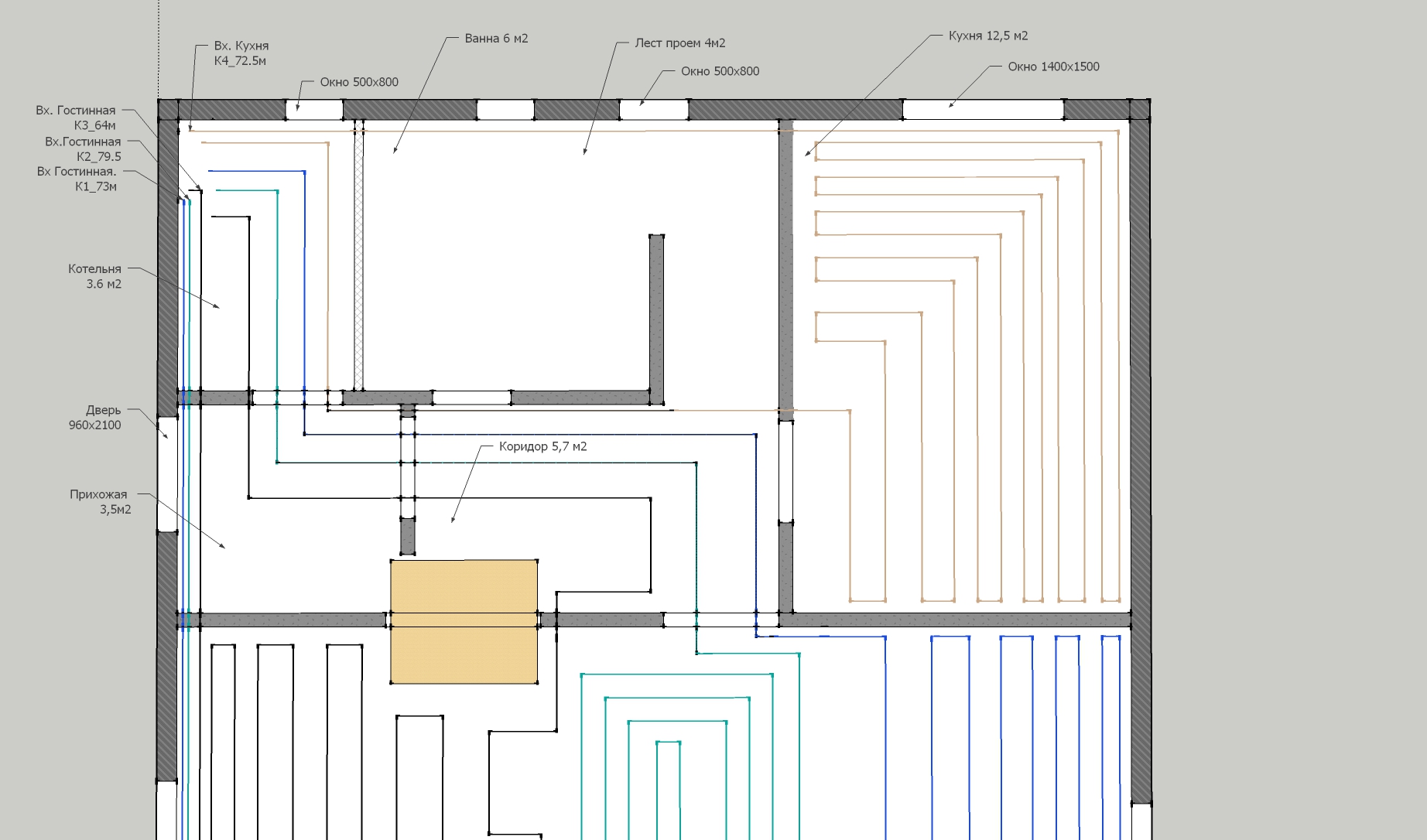1427x840 pixels.
Task: Select the 'Коридор 5,7 м2' label
Action: coord(542,446)
